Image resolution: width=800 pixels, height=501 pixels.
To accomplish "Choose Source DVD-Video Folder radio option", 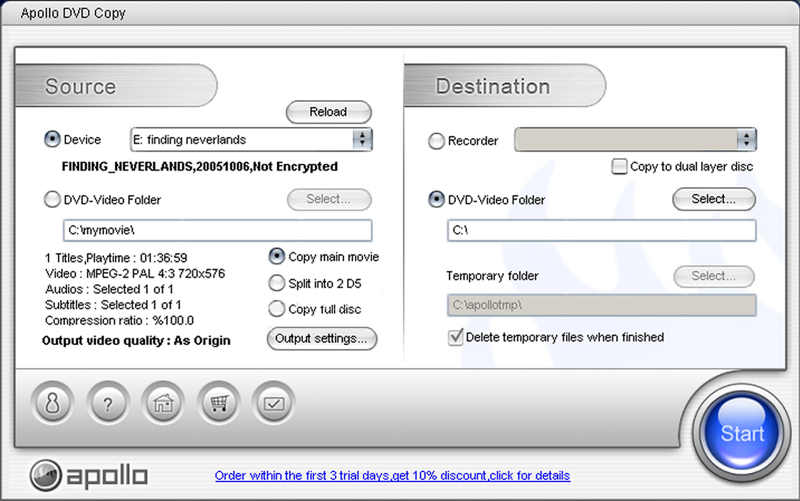I will (x=52, y=199).
